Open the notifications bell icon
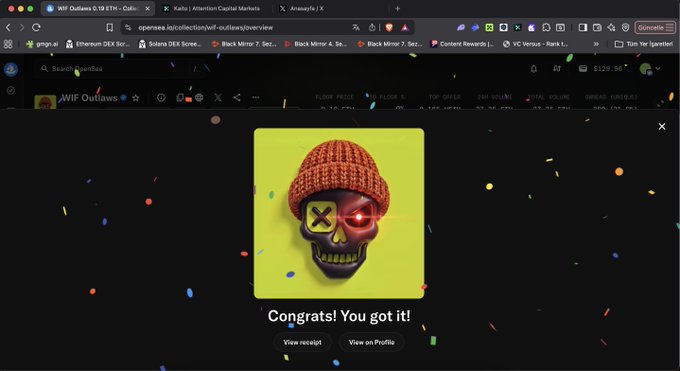 [534, 69]
